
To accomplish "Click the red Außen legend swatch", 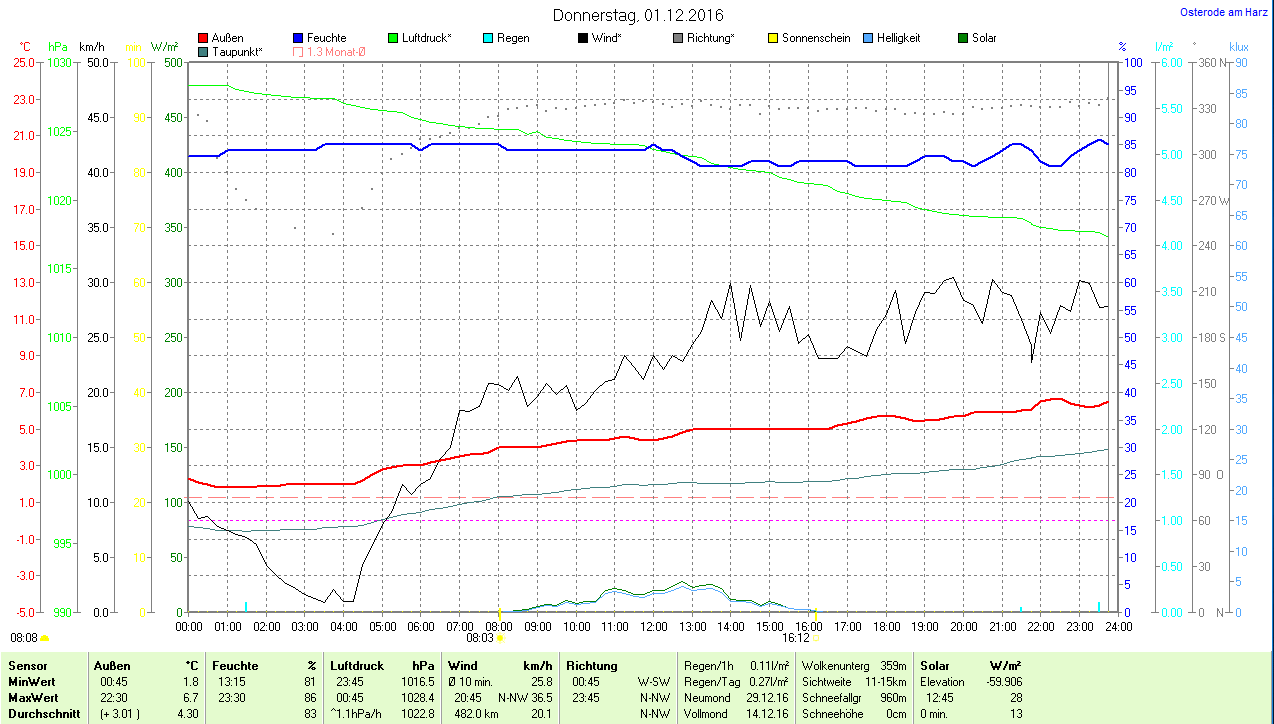I will 203,38.
